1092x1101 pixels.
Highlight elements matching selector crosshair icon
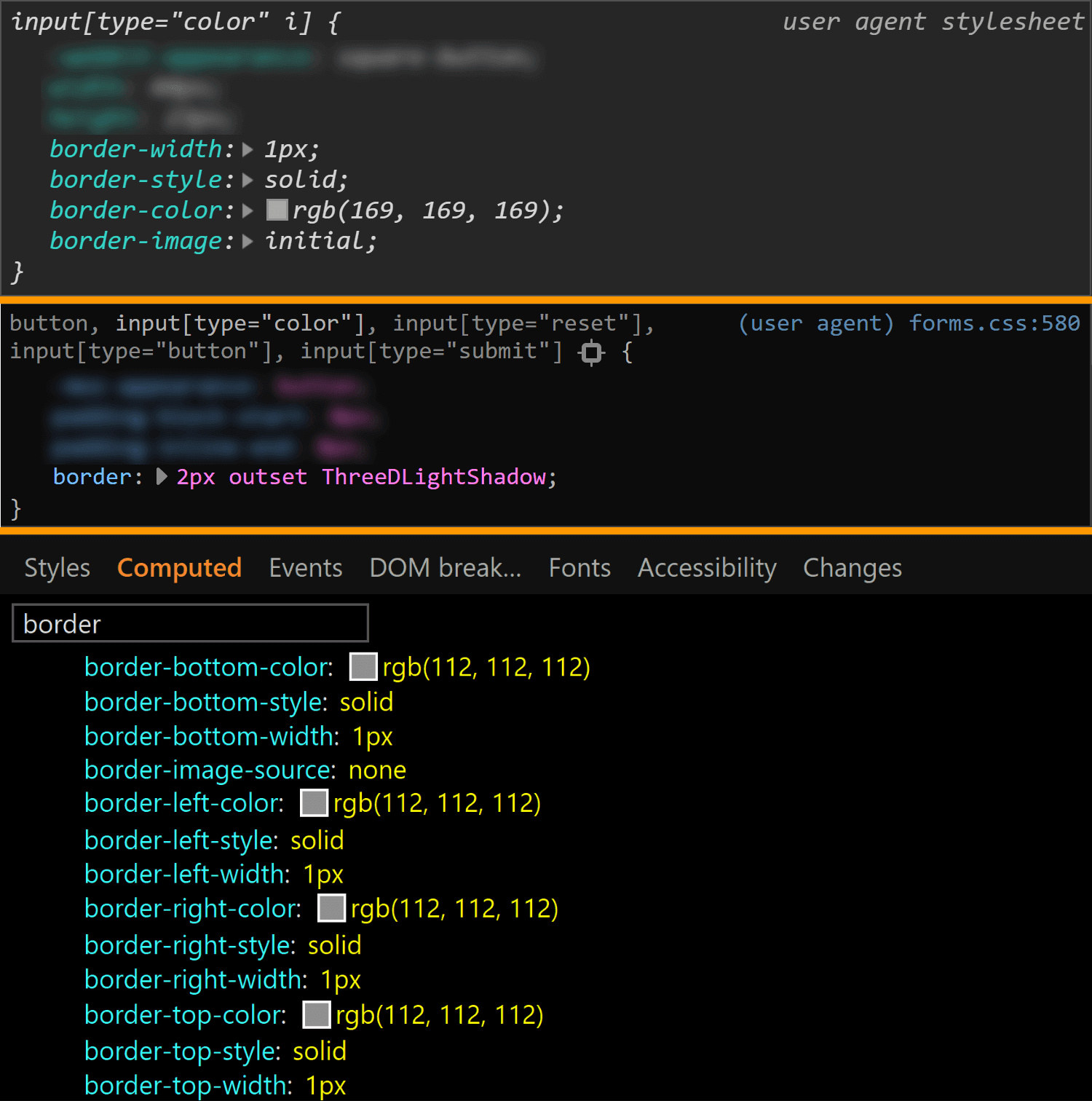[x=591, y=352]
